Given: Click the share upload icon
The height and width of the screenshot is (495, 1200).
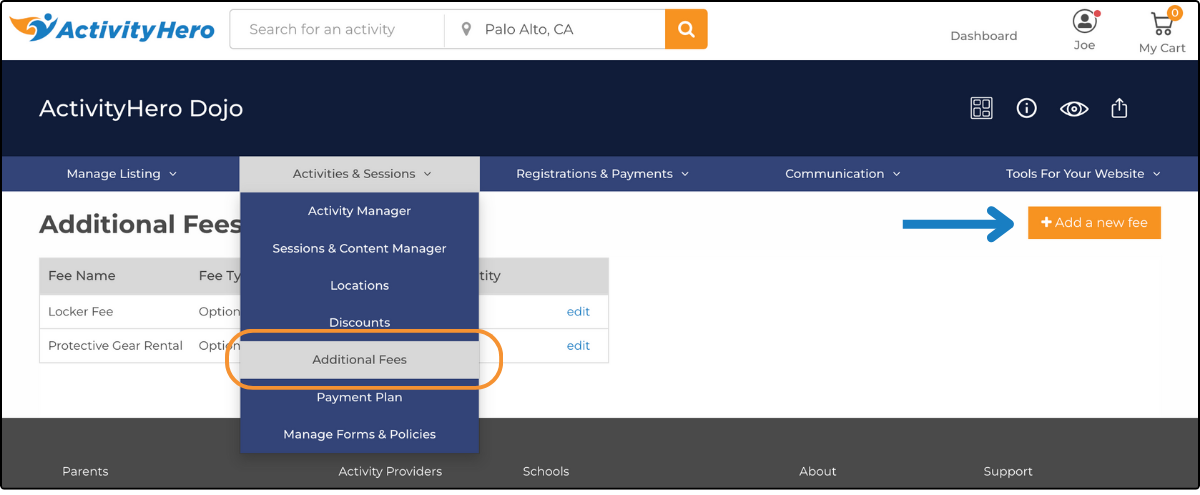Looking at the screenshot, I should [x=1120, y=108].
